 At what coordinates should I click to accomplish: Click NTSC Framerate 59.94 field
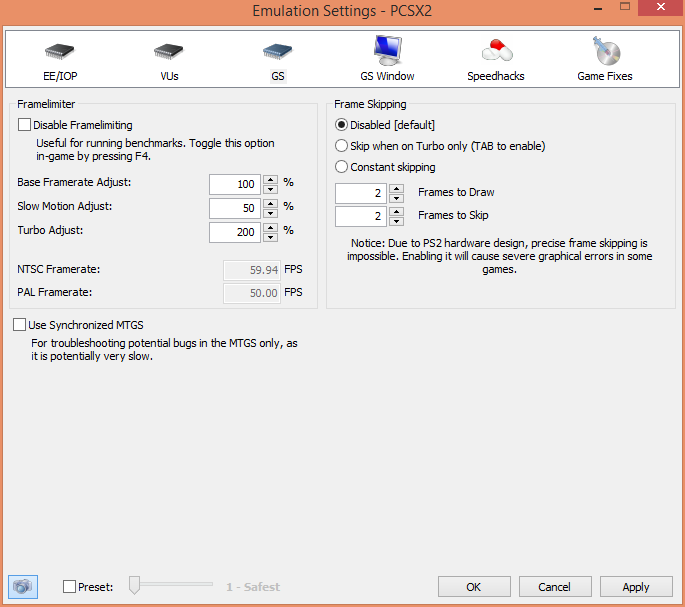pyautogui.click(x=252, y=270)
